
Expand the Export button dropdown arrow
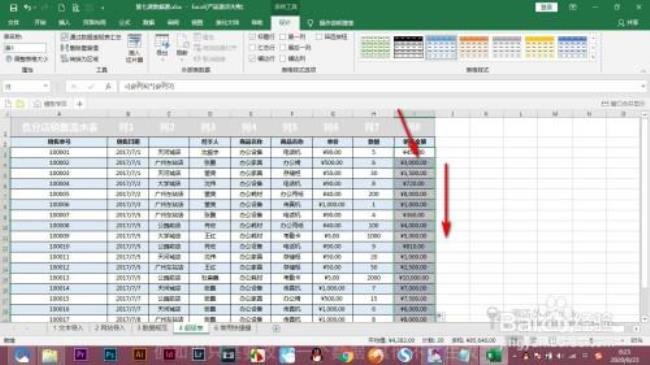point(162,59)
